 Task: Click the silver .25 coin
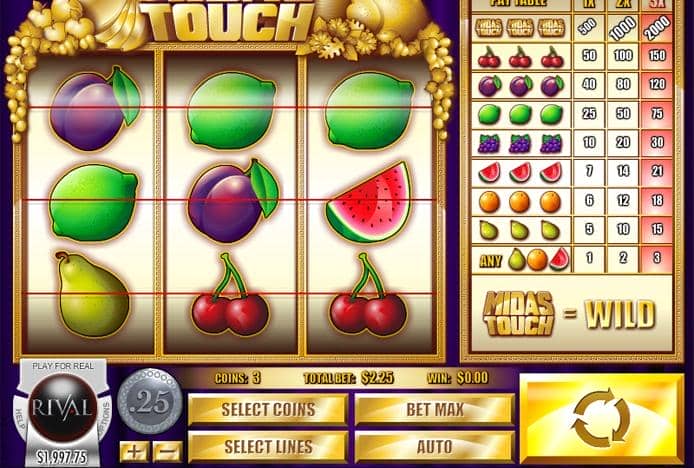150,402
